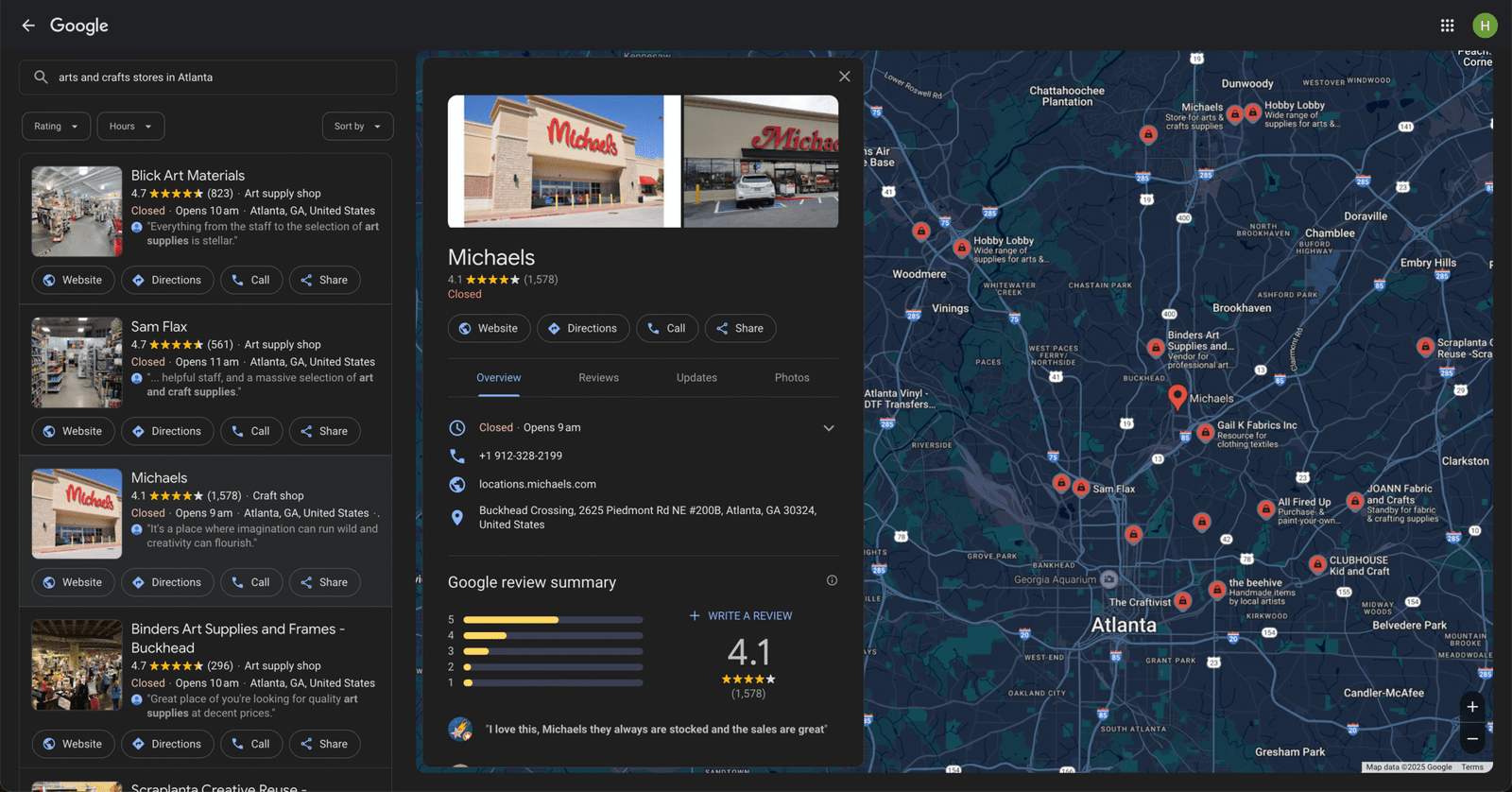The image size is (1512, 792).
Task: Open Website for Sam Flax
Action: [x=73, y=431]
